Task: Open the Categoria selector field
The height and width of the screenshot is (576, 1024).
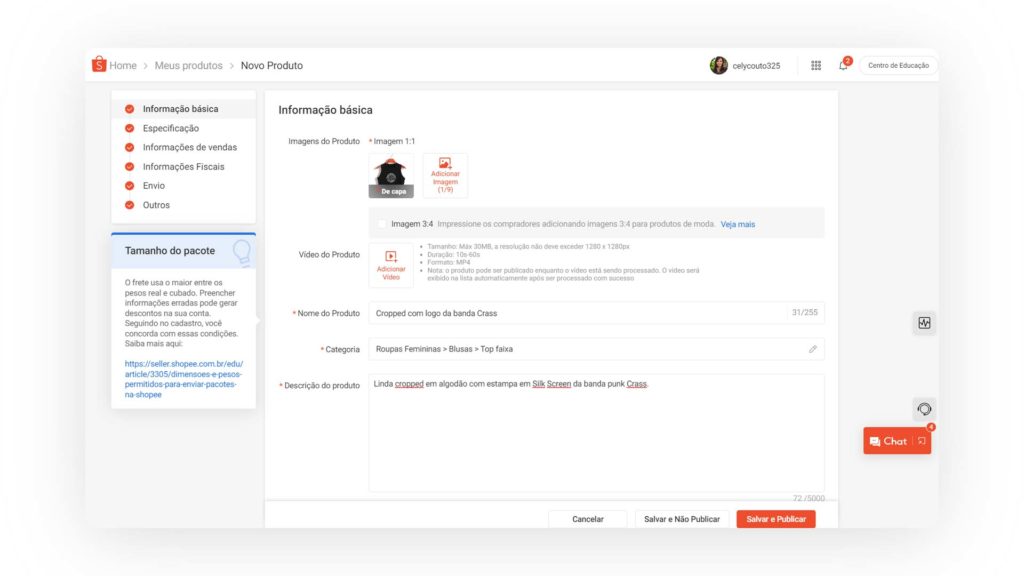Action: point(590,349)
